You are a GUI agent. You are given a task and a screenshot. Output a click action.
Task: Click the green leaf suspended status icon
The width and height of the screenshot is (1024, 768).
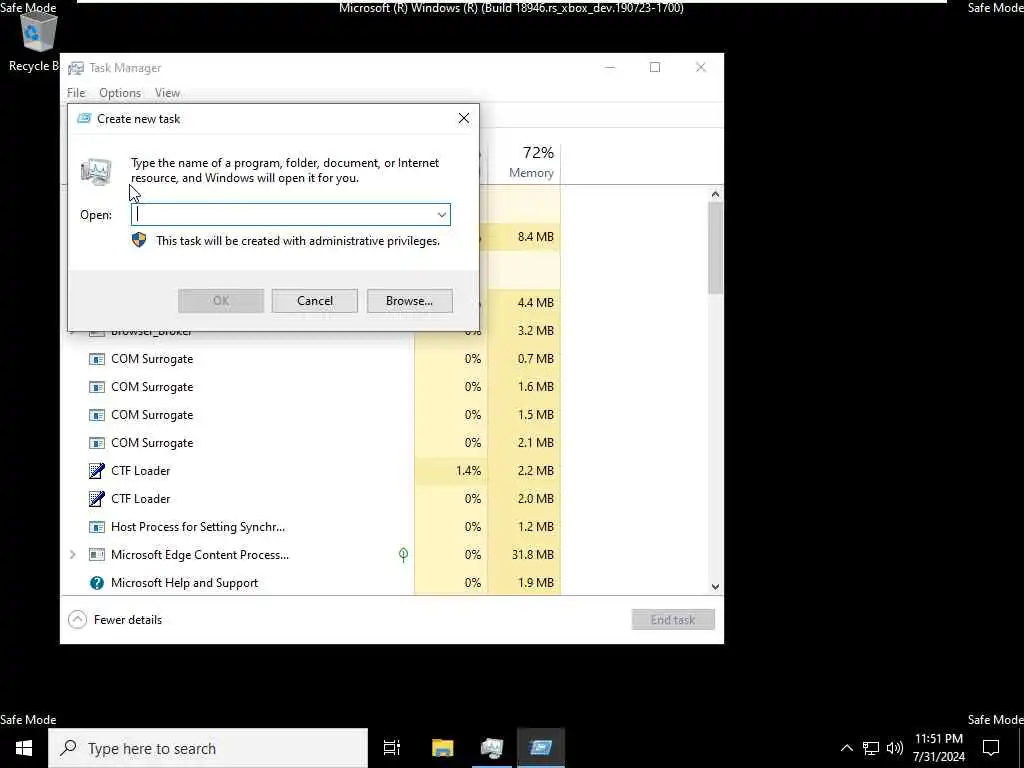coord(404,555)
